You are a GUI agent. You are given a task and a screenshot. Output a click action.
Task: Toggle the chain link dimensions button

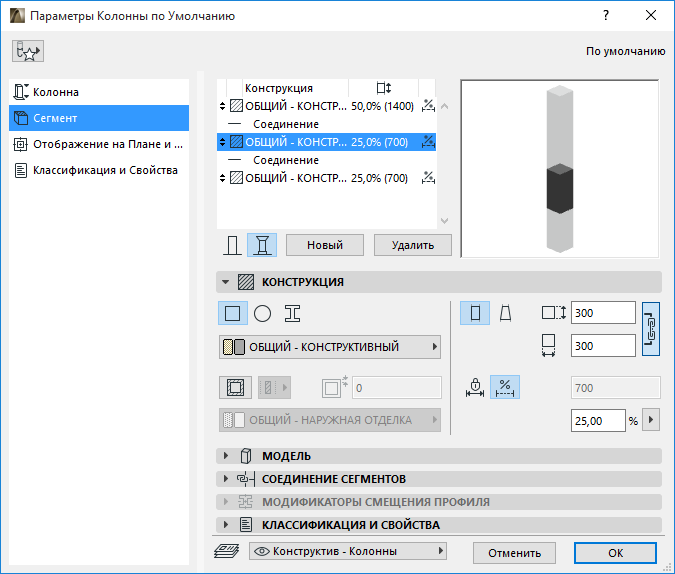coord(651,329)
